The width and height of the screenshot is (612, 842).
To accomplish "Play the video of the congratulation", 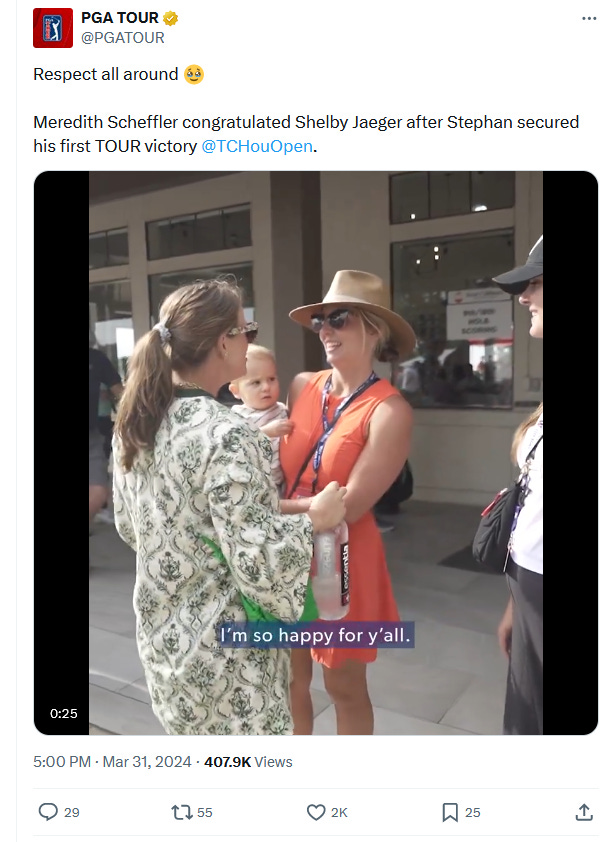I will [316, 453].
